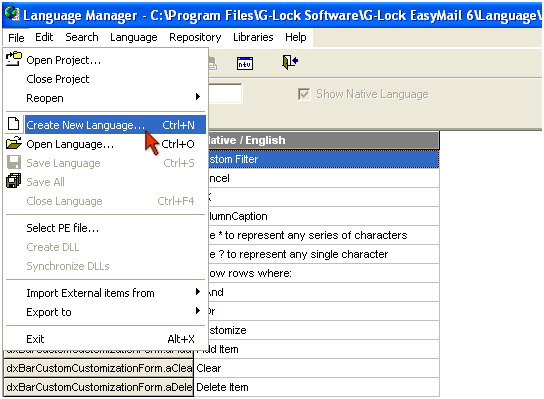Click the Synchronize DLLs menu entry
The width and height of the screenshot is (544, 399).
click(x=105, y=266)
